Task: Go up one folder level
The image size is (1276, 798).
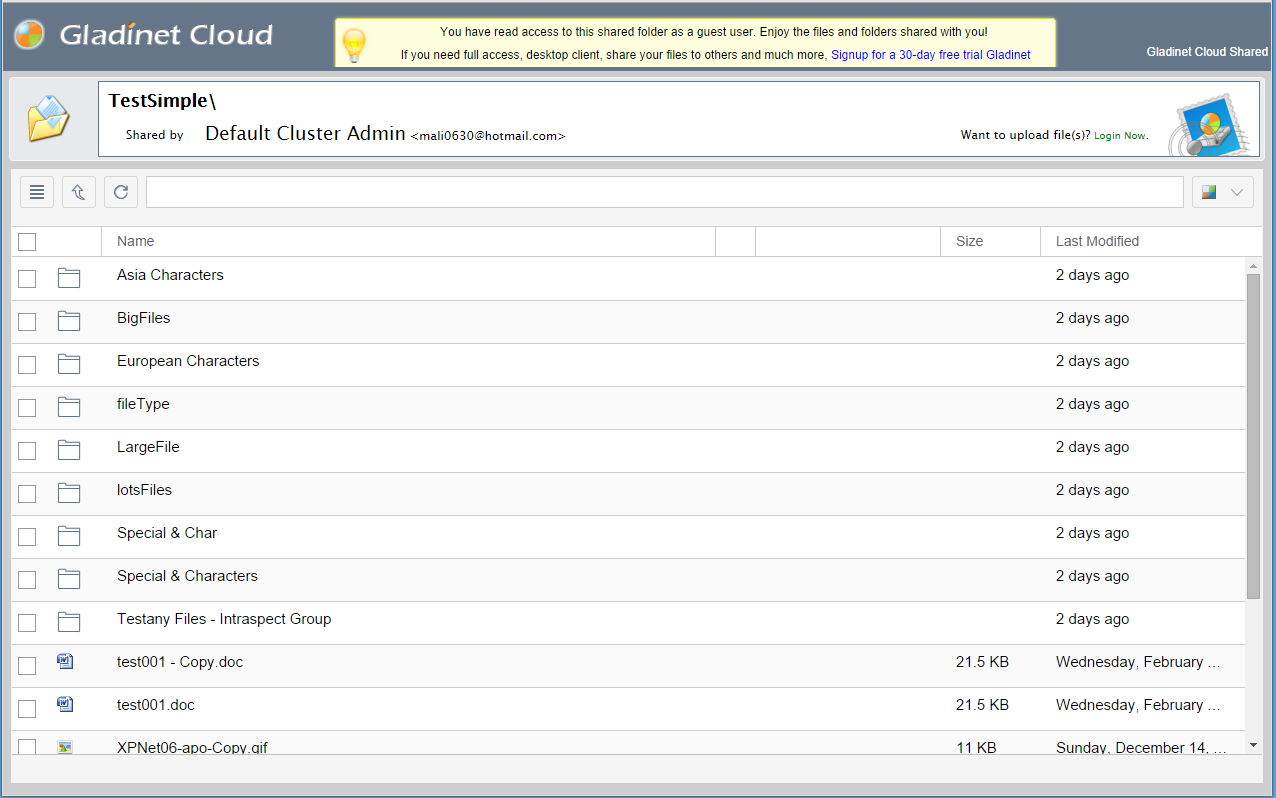Action: pyautogui.click(x=79, y=192)
